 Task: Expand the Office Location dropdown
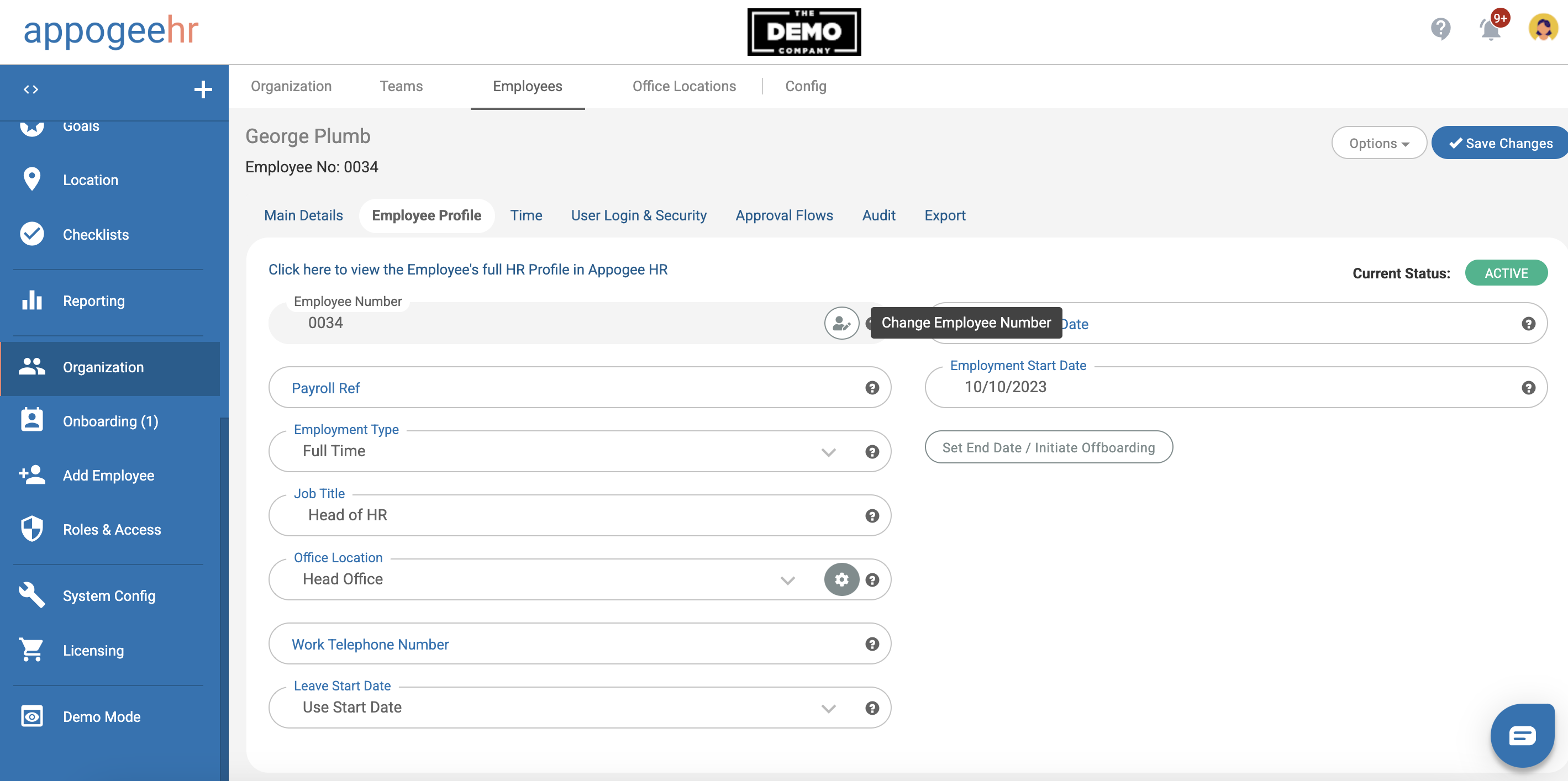click(x=787, y=580)
